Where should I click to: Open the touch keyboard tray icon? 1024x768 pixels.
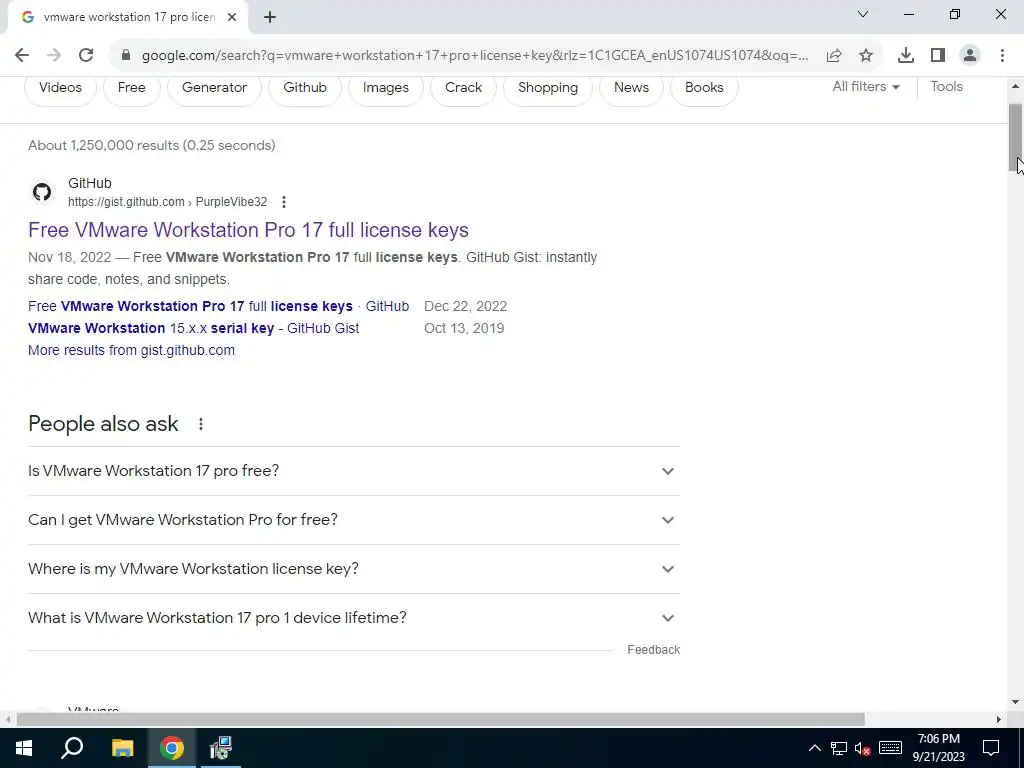click(x=890, y=748)
